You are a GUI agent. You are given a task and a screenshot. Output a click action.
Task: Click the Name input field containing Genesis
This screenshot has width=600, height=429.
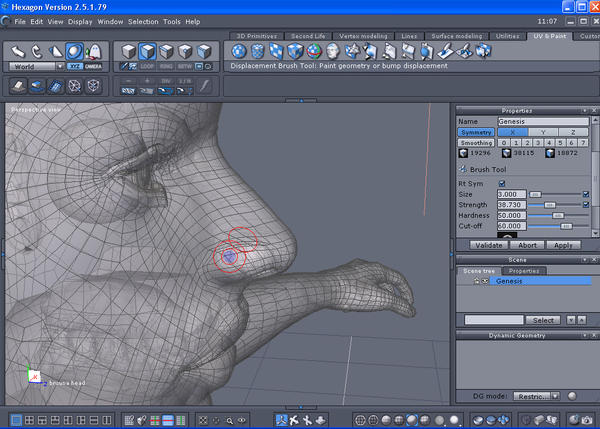point(542,121)
